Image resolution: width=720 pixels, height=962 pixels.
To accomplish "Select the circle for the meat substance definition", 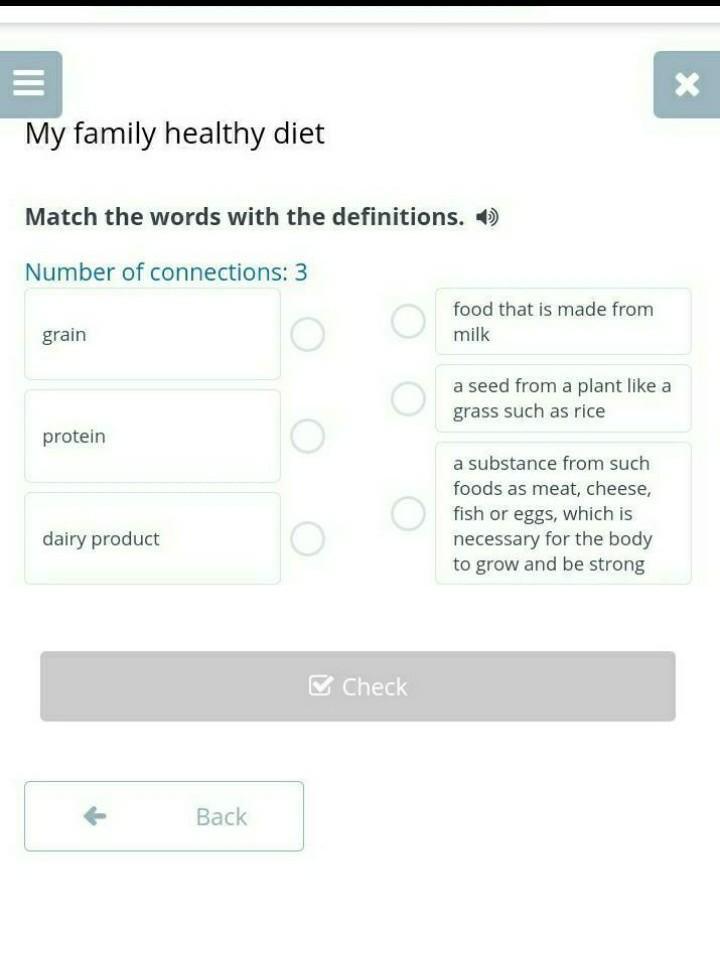I will coord(408,514).
